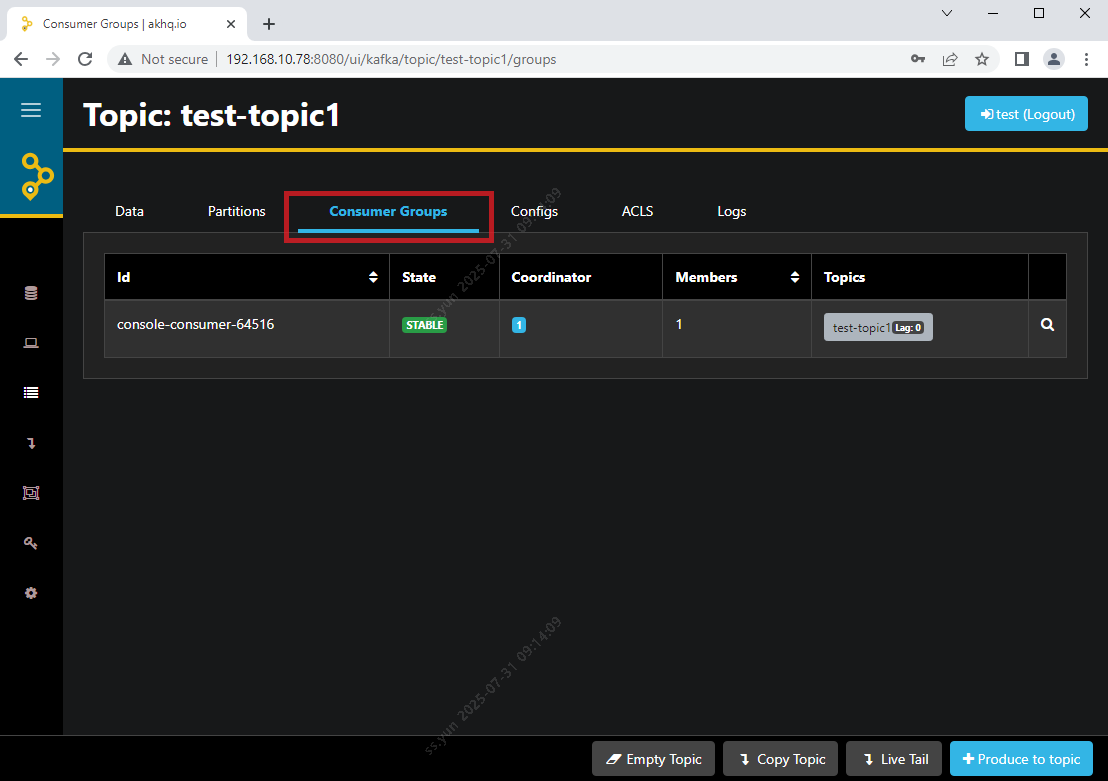Click the Produce to topic button
Image resolution: width=1108 pixels, height=781 pixels.
click(x=1021, y=759)
